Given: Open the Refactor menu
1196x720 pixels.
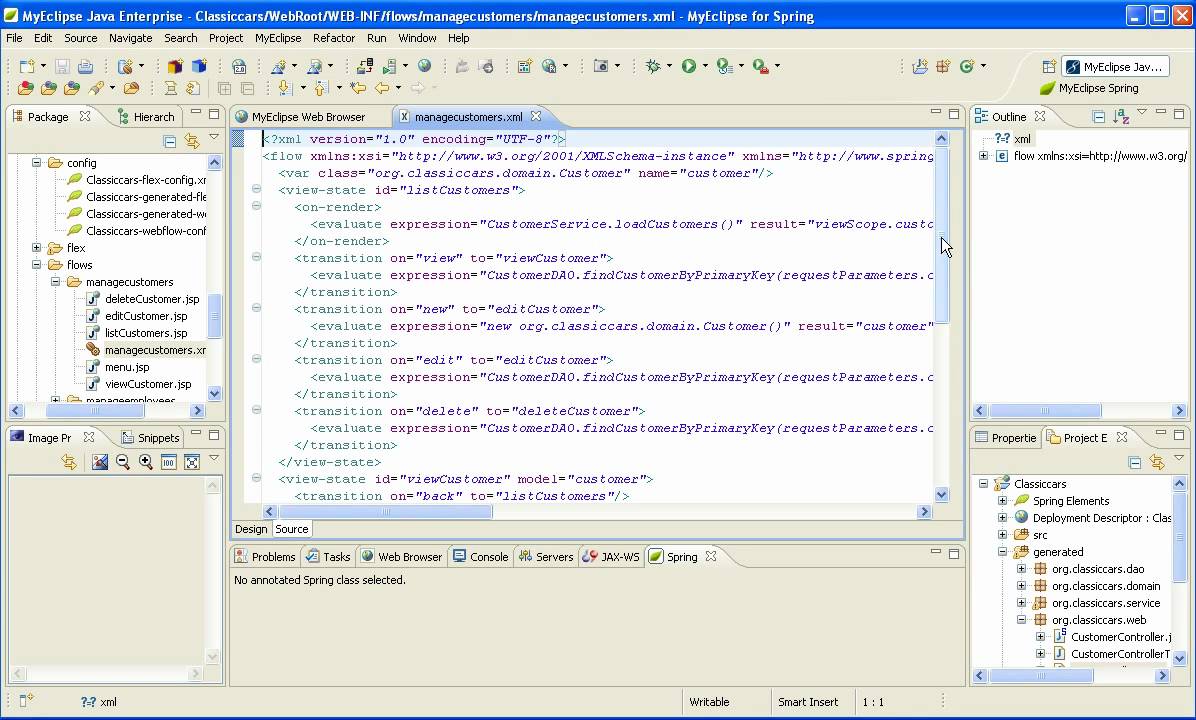Looking at the screenshot, I should point(334,37).
